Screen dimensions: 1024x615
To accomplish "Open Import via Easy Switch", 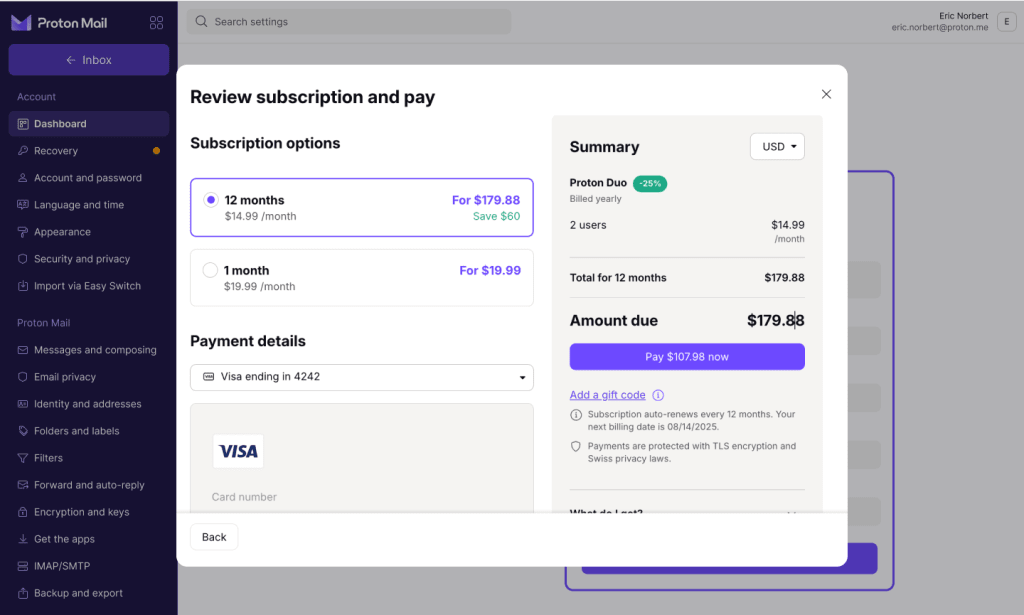I will [89, 286].
